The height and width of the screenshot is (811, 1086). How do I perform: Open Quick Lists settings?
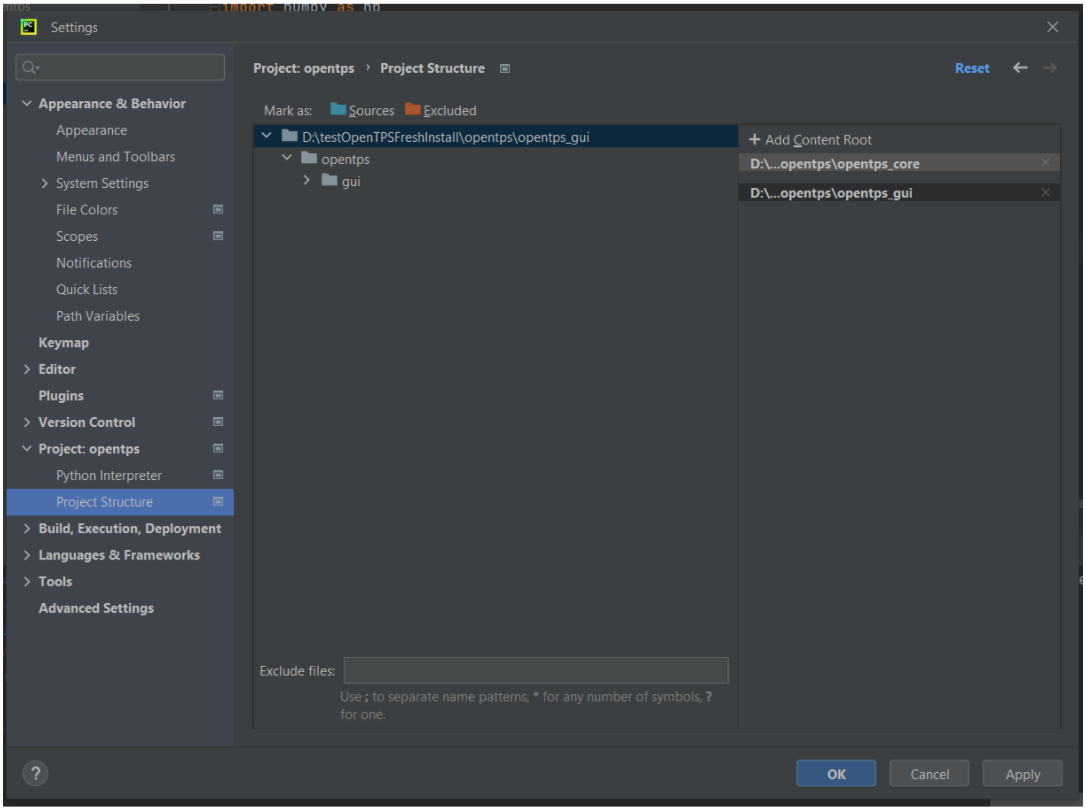click(x=87, y=289)
